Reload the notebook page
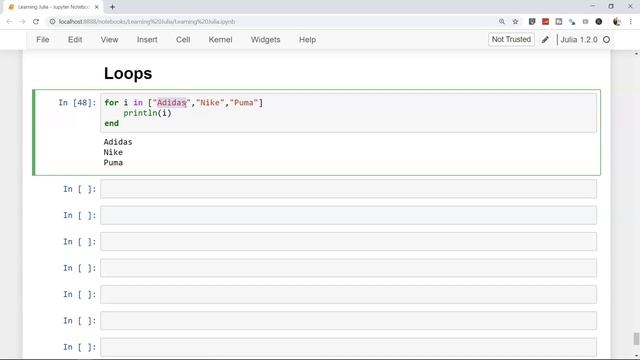The height and width of the screenshot is (360, 640). click(x=36, y=22)
